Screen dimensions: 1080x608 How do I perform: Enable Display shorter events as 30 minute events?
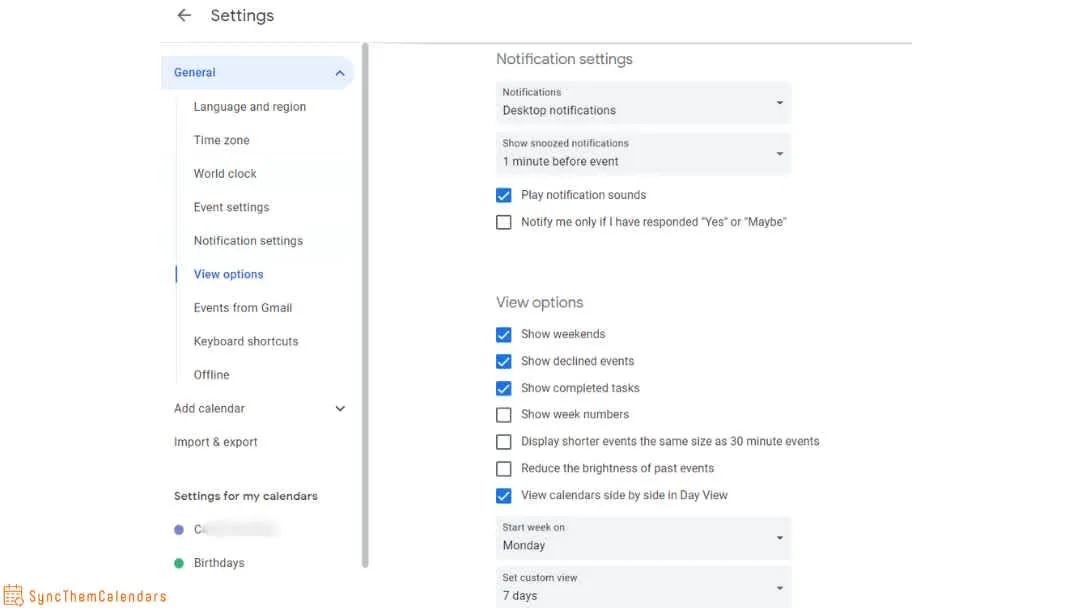point(503,441)
